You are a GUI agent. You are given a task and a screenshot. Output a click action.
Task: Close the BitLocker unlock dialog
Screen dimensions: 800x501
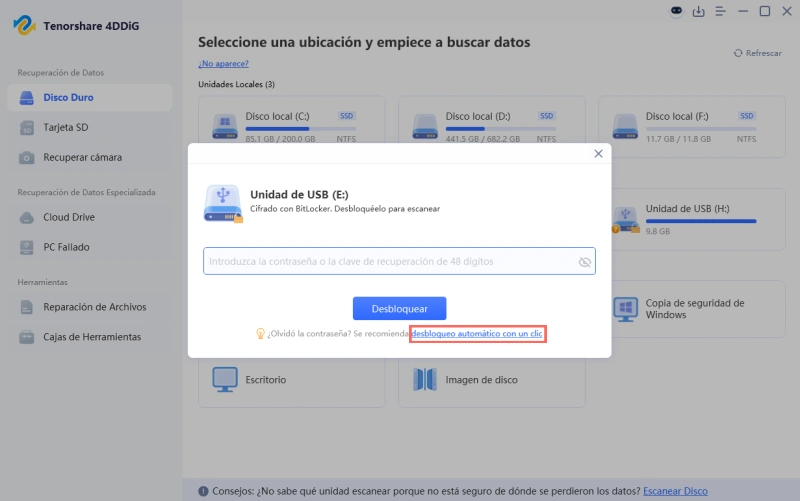coord(598,154)
